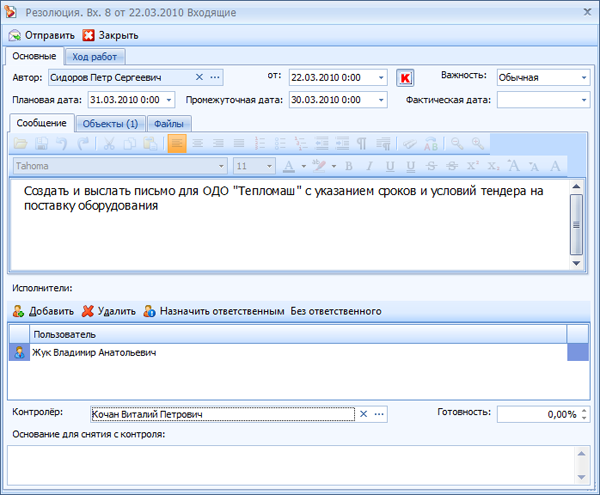The width and height of the screenshot is (600, 495).
Task: Click the Increase indent icon
Action: point(342,143)
